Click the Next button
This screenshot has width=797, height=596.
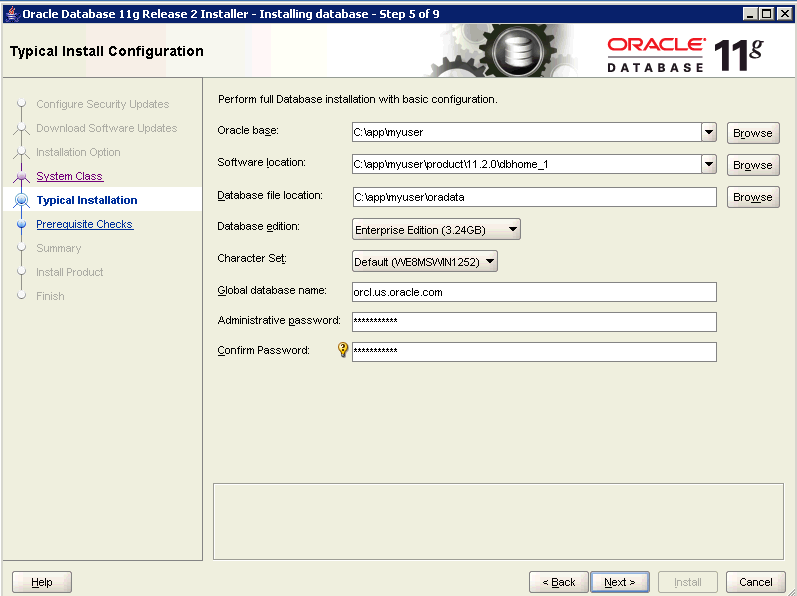pyautogui.click(x=620, y=582)
